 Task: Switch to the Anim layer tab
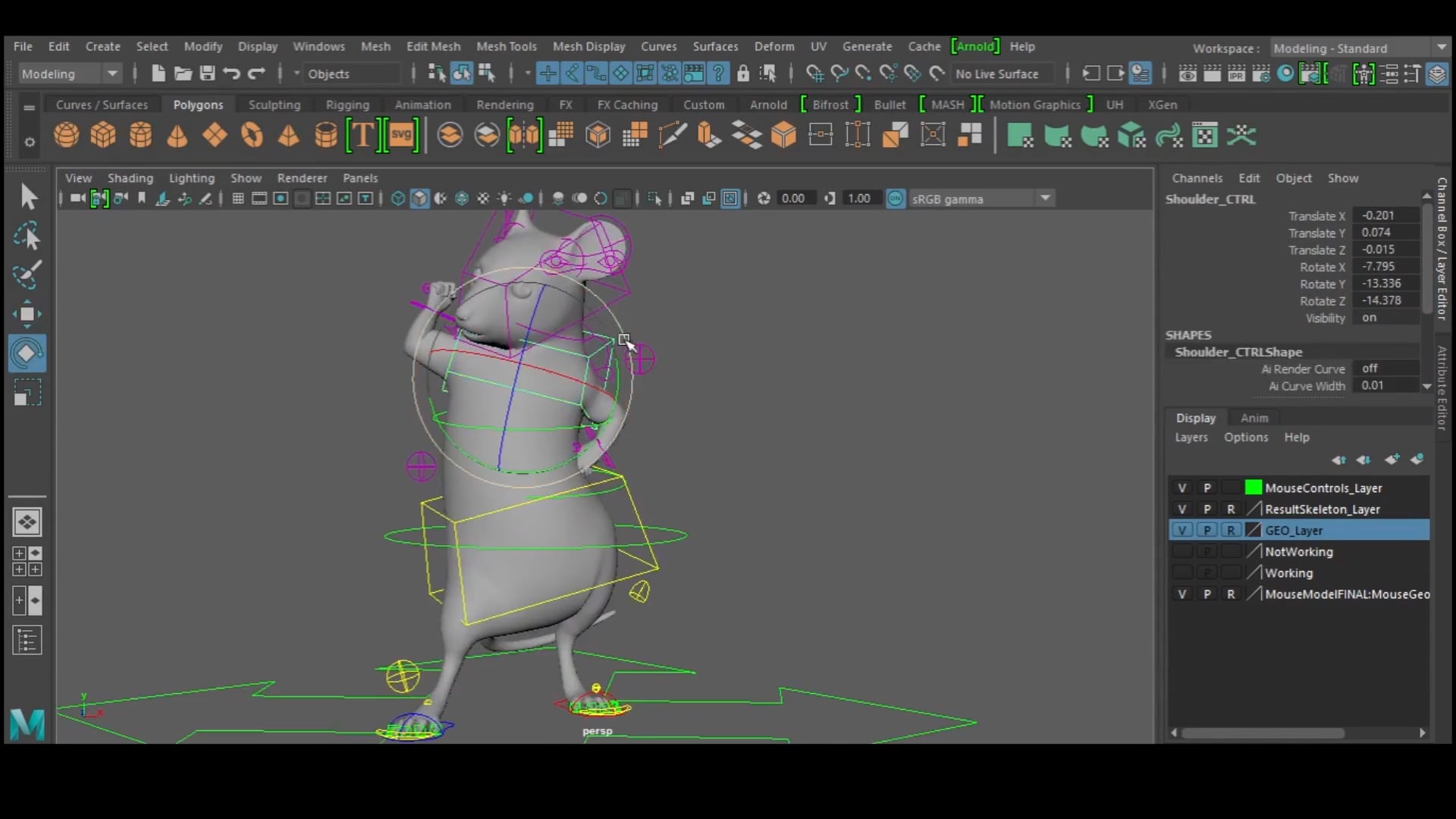click(x=1254, y=418)
